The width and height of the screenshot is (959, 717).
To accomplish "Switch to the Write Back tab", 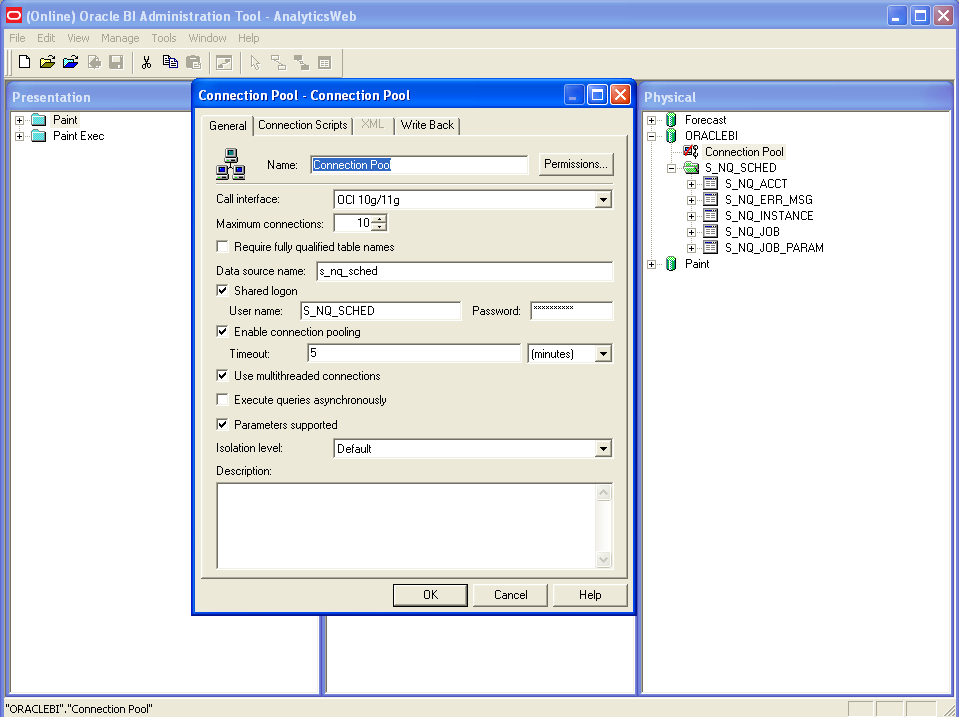I will click(x=427, y=125).
